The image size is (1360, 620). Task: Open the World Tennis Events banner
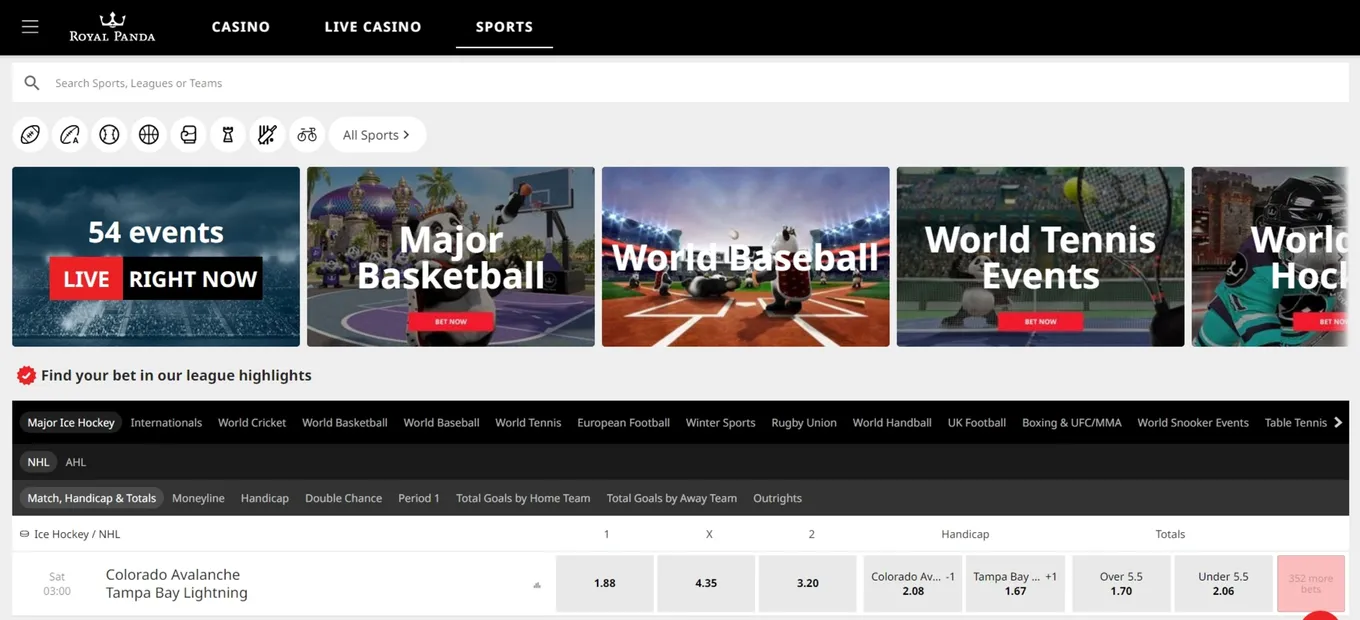click(1041, 257)
